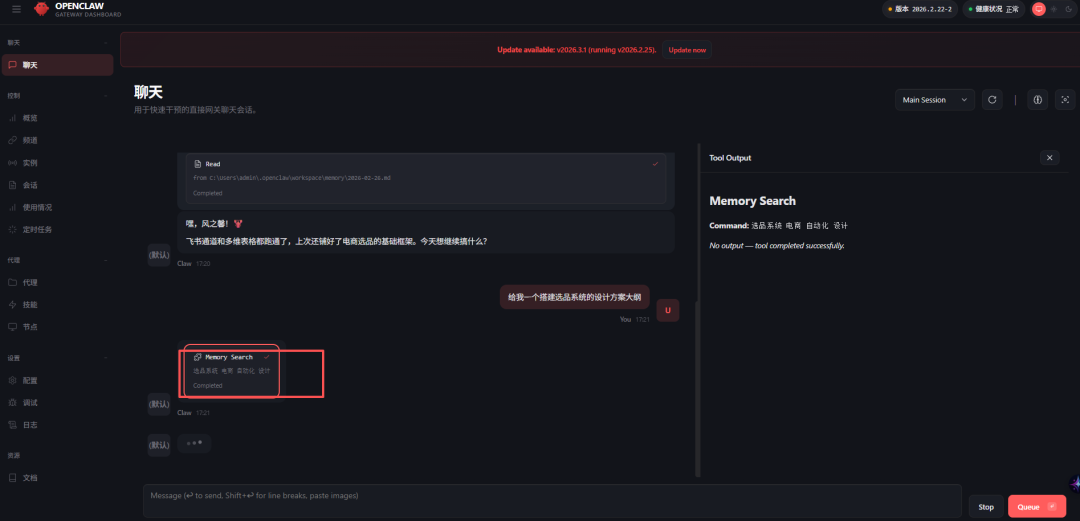Open 配置 config in sidebar
This screenshot has width=1080, height=521.
pos(57,380)
